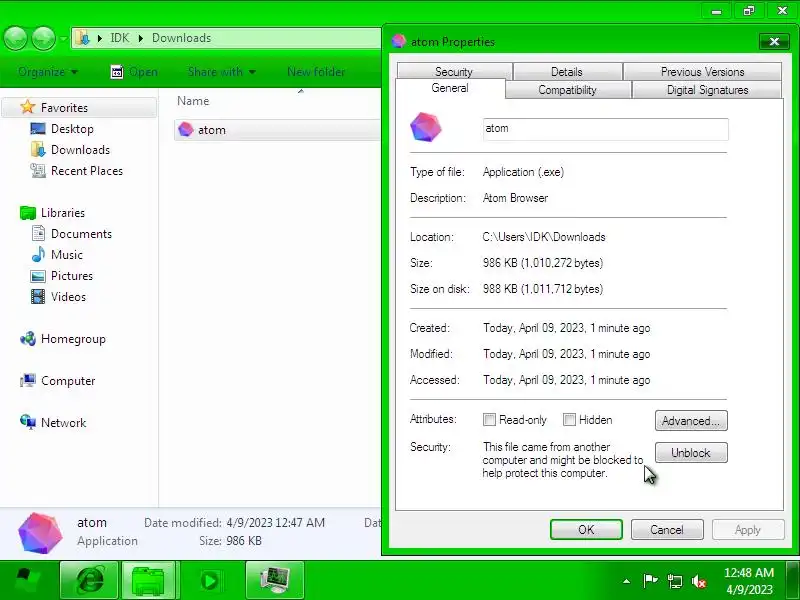
Task: Click the computer monitor taskbar icon
Action: [275, 580]
